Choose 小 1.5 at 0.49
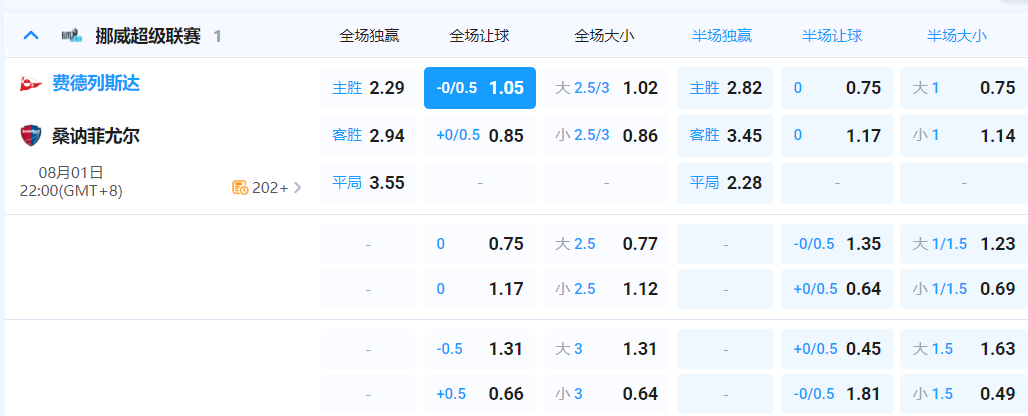Viewport: 1028px width, 416px height. (963, 394)
